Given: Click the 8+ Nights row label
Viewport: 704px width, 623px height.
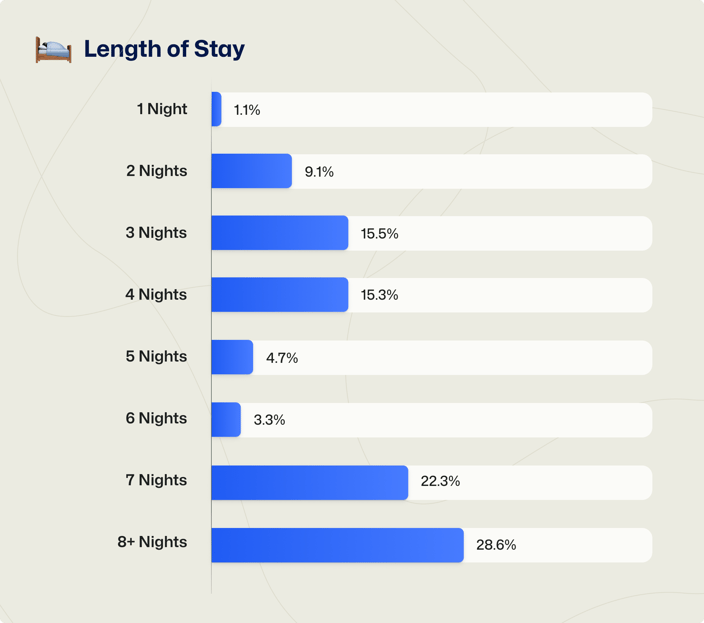Looking at the screenshot, I should point(152,542).
